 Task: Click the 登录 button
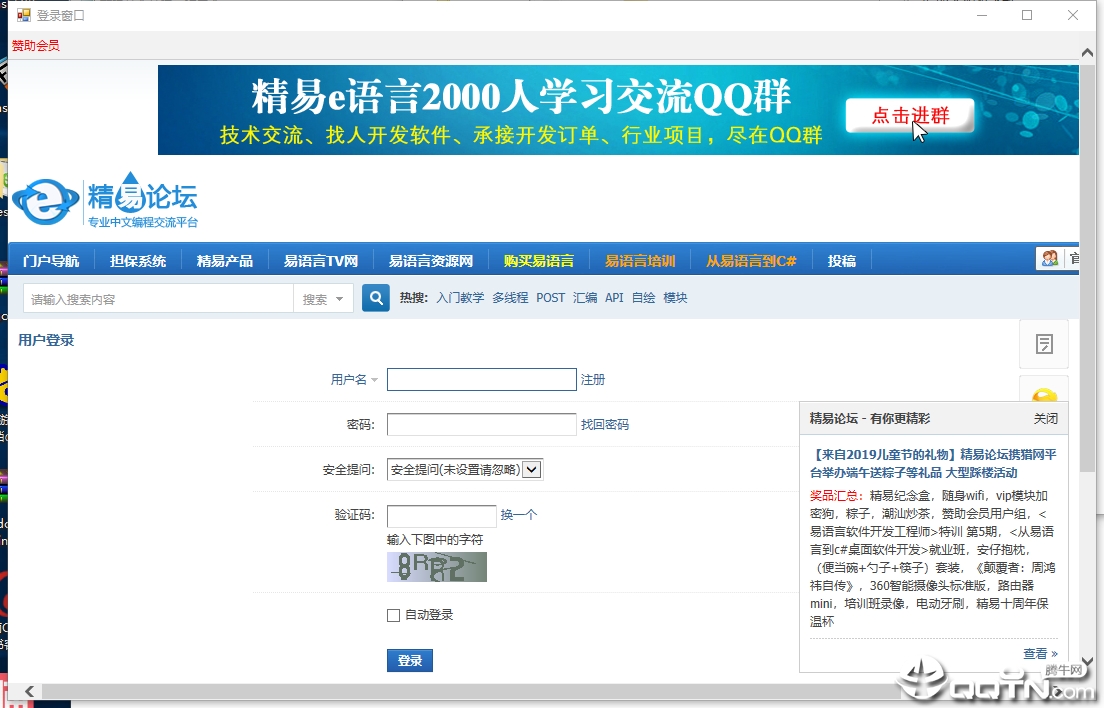coord(409,660)
